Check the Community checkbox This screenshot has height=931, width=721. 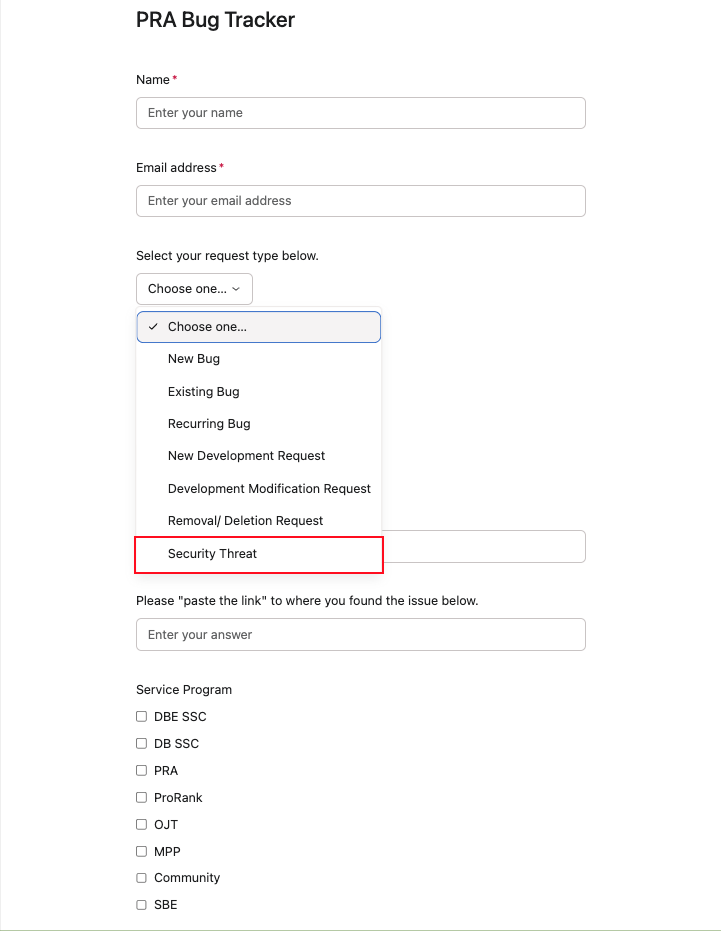click(141, 878)
